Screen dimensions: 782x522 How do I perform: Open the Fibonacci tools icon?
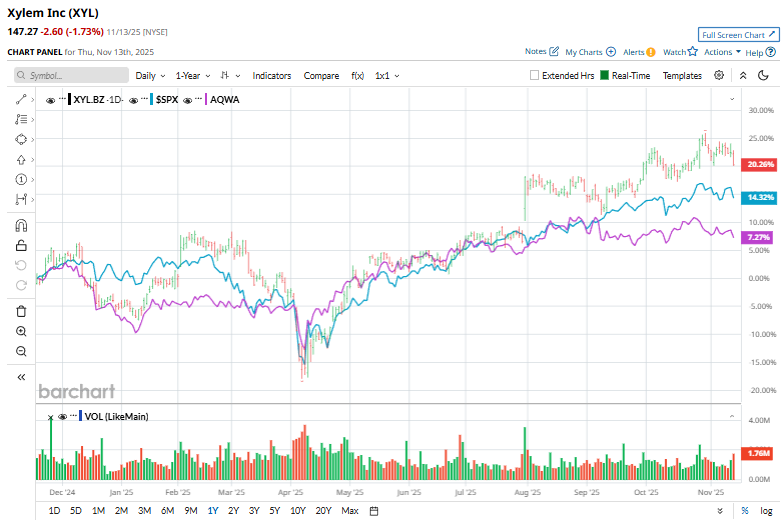tap(21, 120)
